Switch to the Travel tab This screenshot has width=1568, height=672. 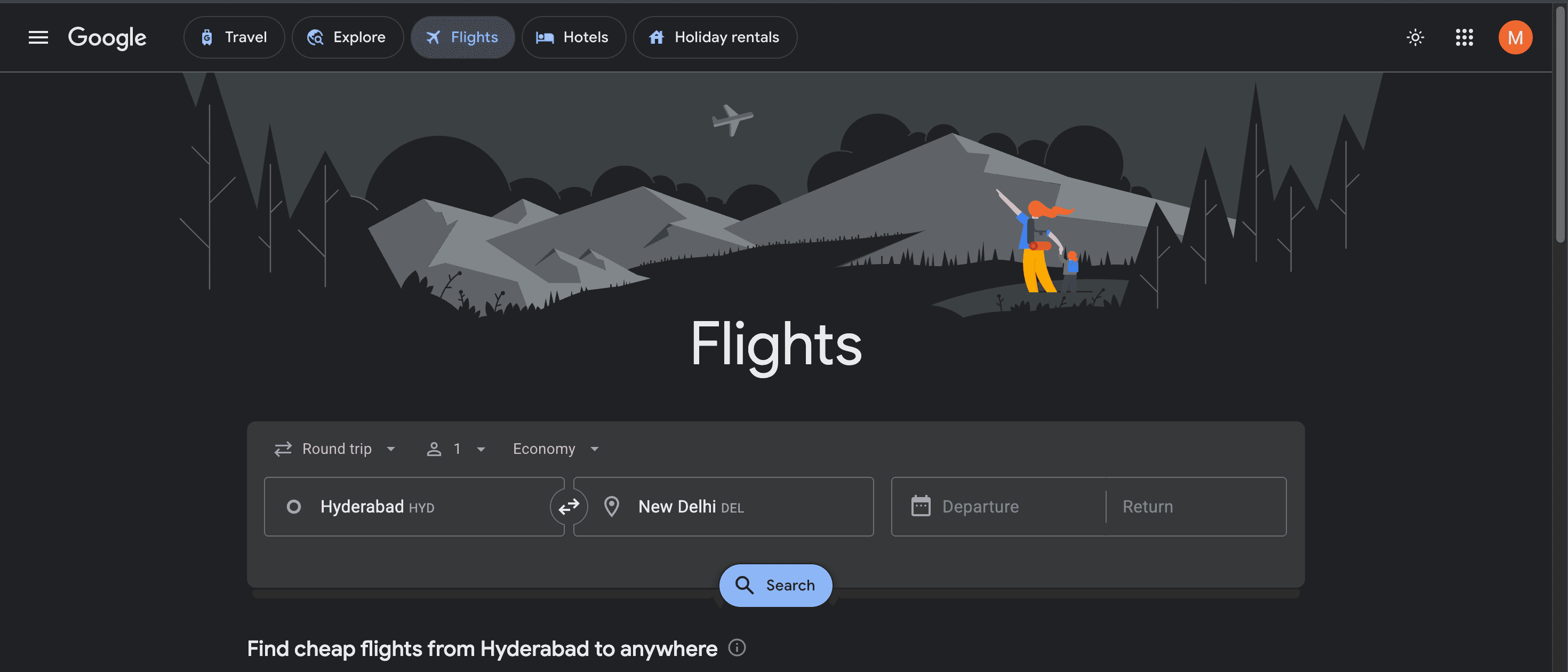pos(234,37)
